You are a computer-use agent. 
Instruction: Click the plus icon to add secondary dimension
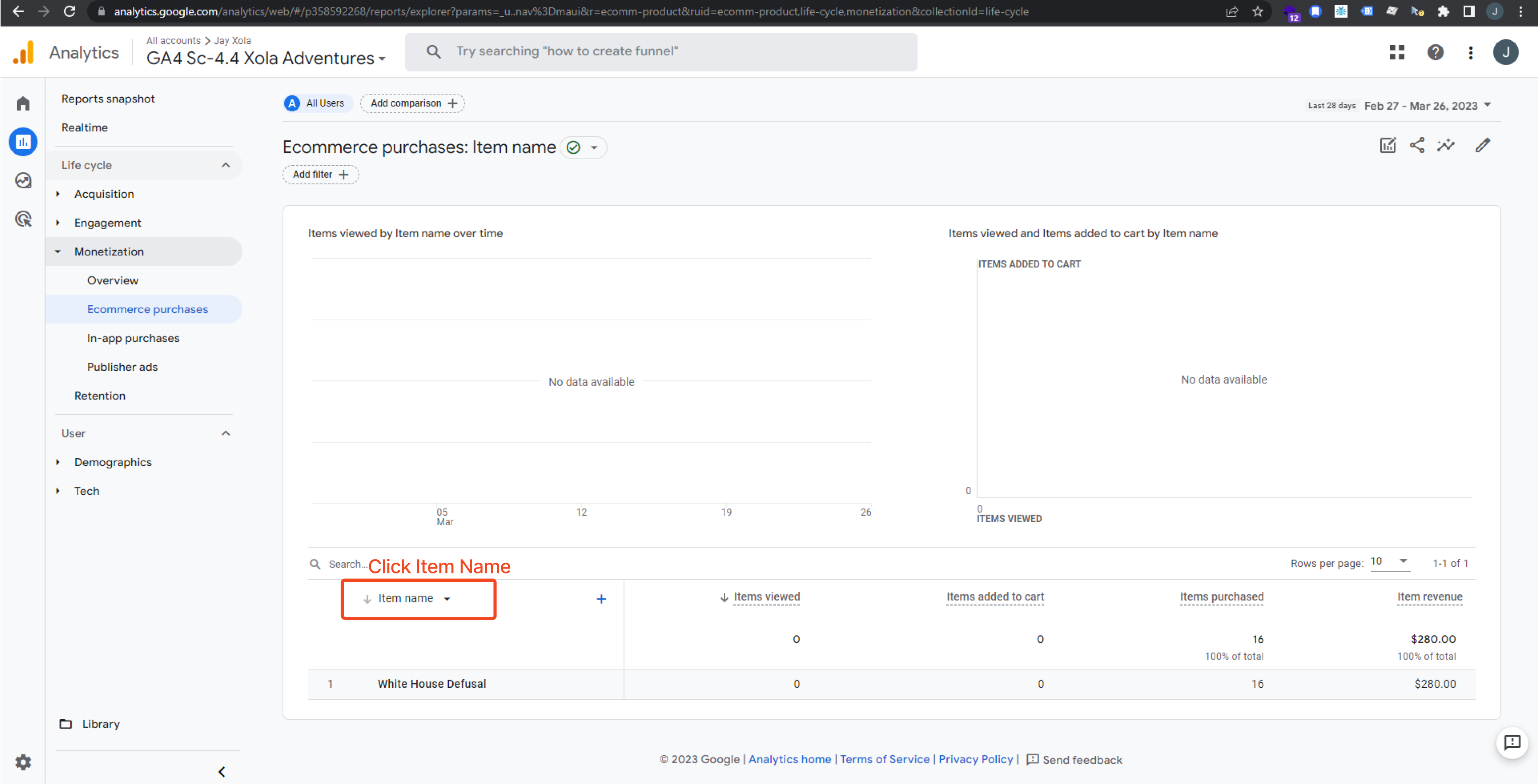(601, 599)
